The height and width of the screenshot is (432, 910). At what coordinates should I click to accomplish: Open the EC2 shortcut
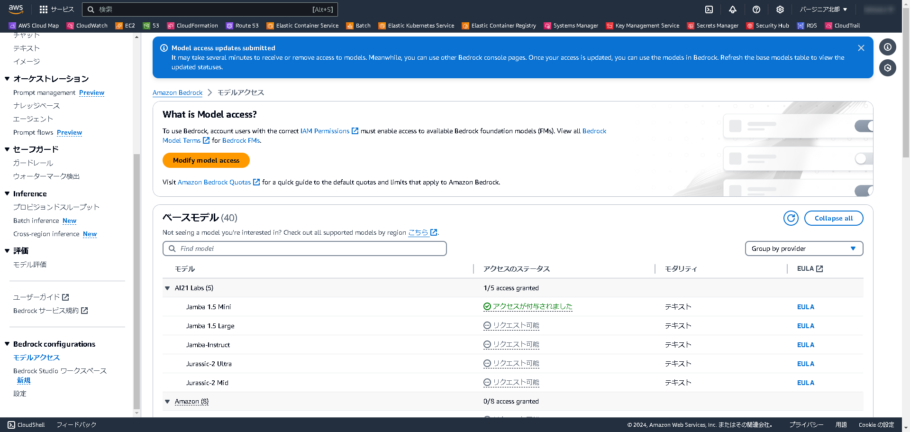click(x=125, y=26)
